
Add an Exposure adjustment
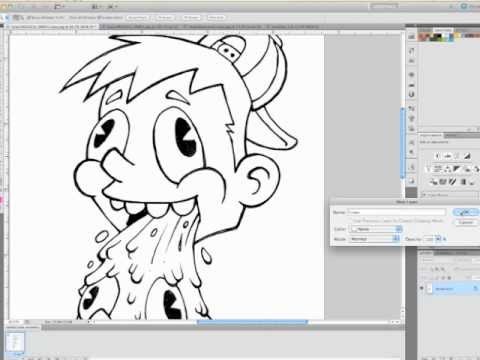pyautogui.click(x=467, y=156)
